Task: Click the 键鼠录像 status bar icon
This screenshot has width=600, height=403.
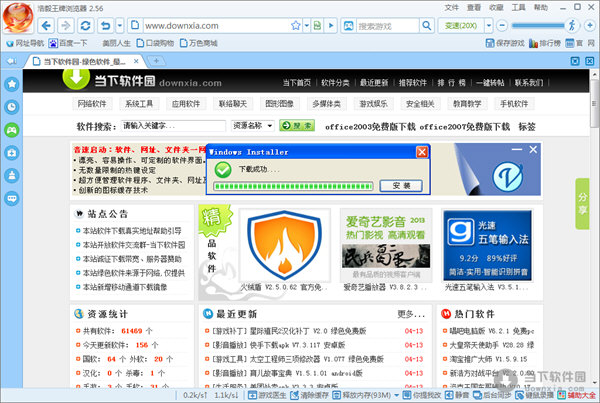Action: pyautogui.click(x=535, y=395)
